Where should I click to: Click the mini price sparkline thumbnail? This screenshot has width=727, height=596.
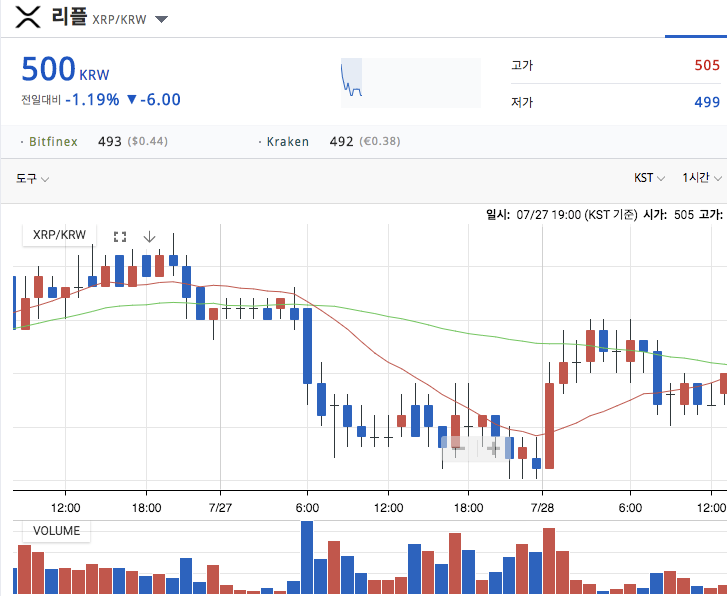click(x=411, y=83)
